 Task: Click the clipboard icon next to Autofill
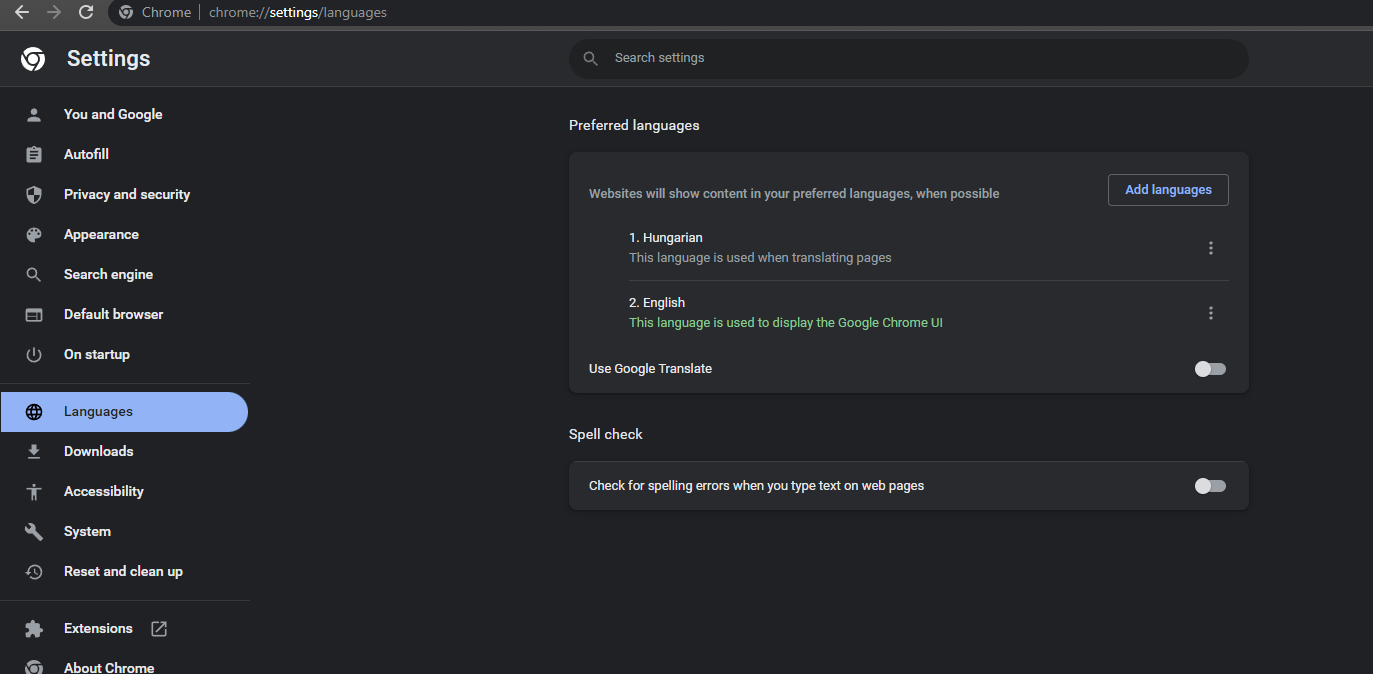(34, 154)
